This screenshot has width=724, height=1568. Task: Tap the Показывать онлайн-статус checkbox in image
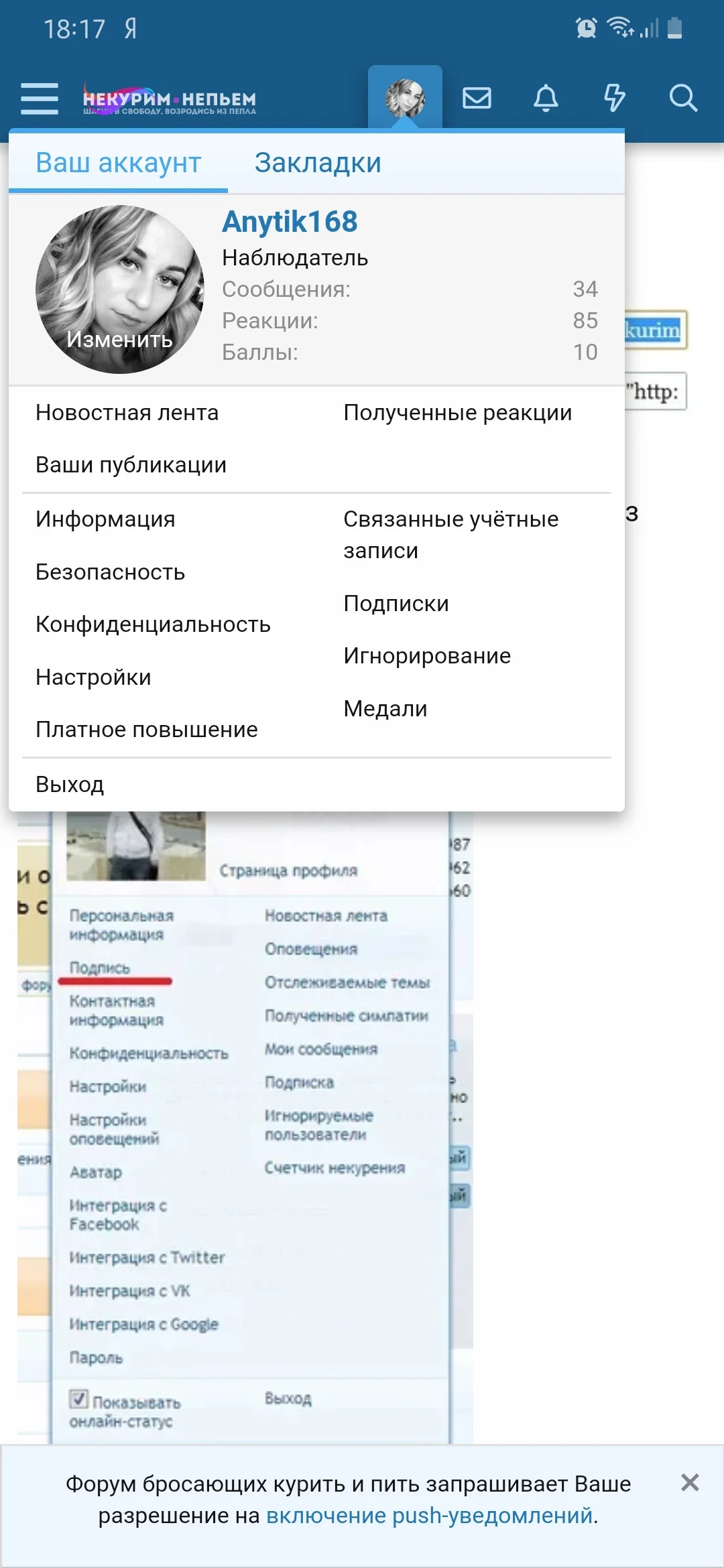[78, 1399]
